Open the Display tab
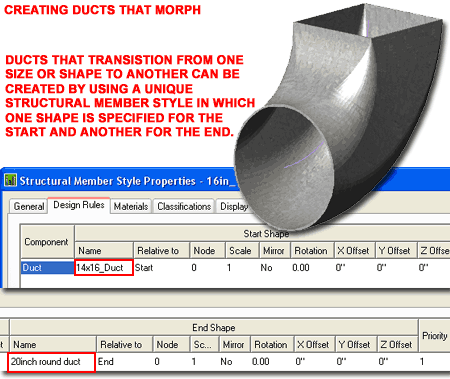 point(233,206)
